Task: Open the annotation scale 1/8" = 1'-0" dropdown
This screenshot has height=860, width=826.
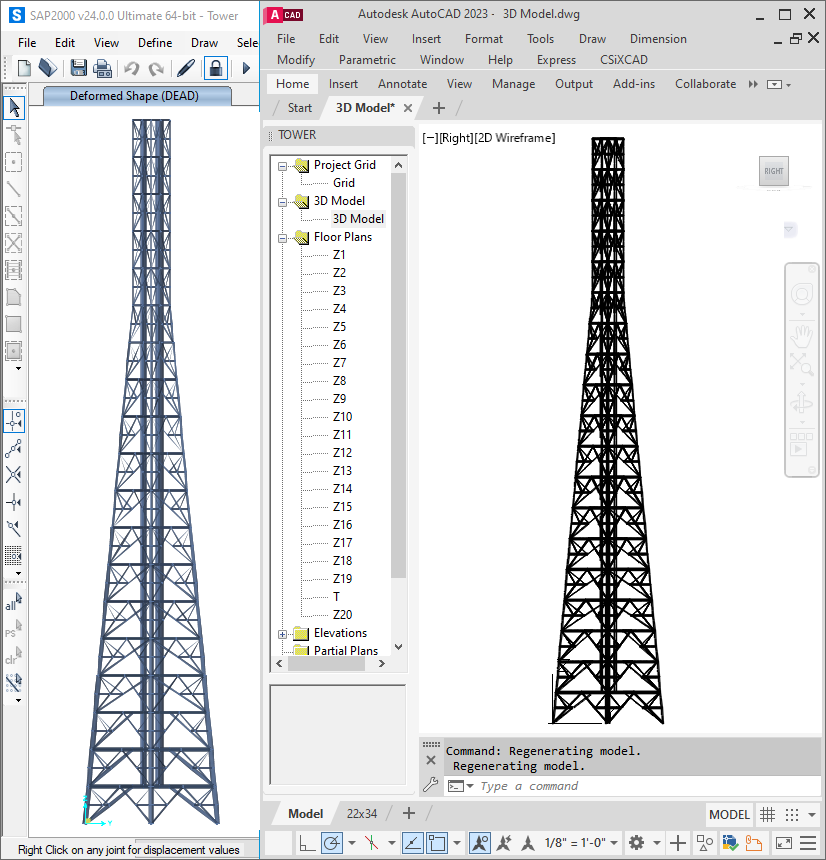Action: coord(581,842)
